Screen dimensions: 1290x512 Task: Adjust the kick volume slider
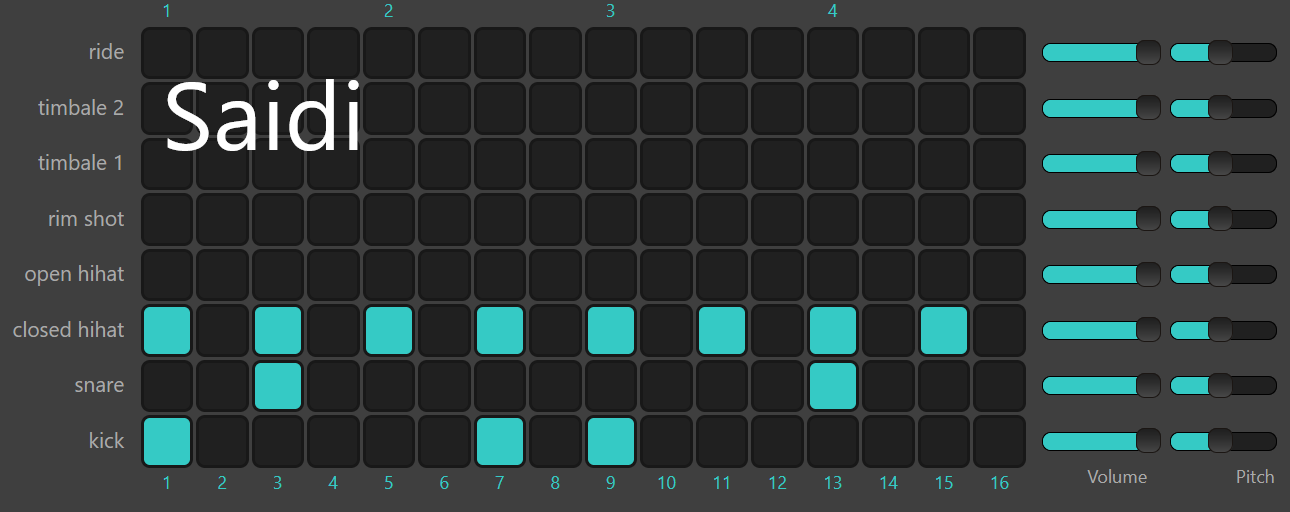1101,441
